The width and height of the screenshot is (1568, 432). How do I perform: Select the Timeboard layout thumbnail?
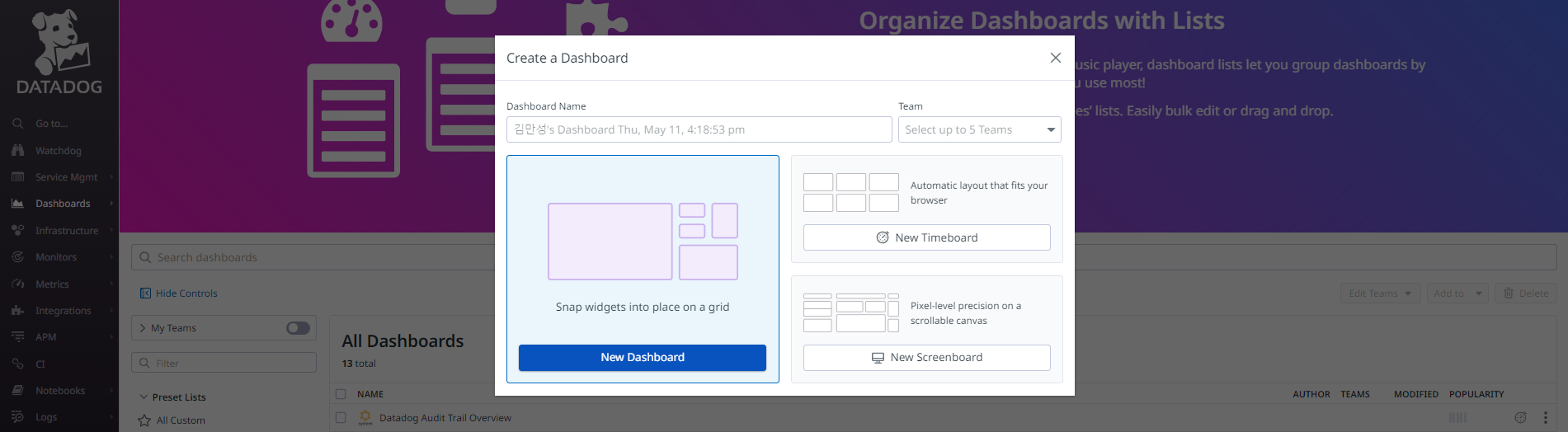[851, 192]
